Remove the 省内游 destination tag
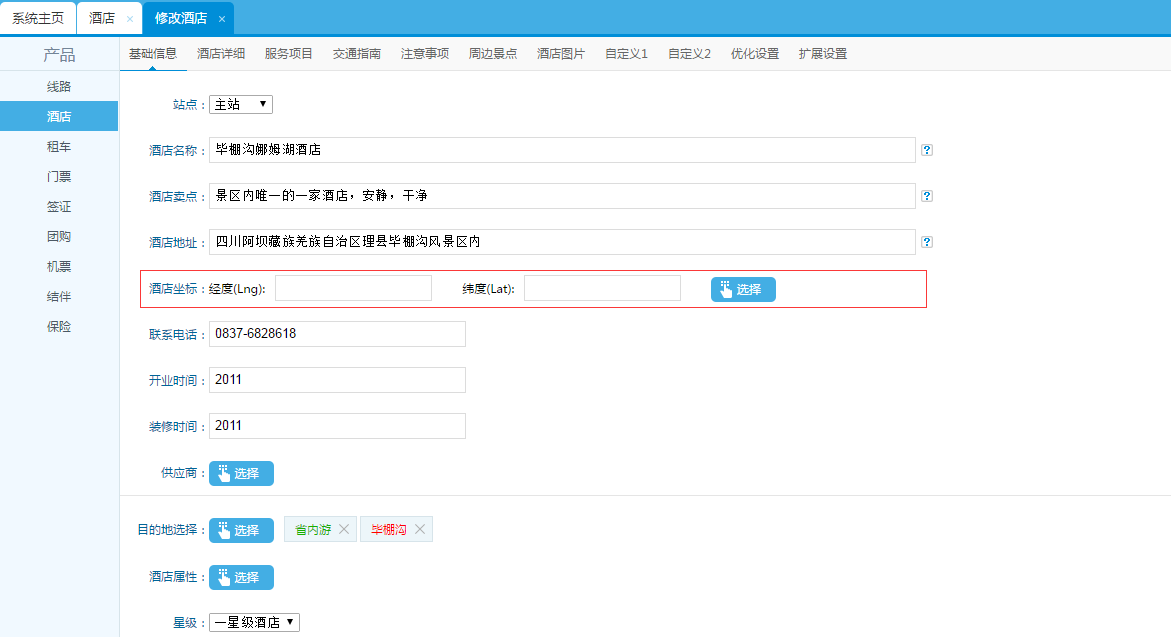The image size is (1171, 637). coord(344,530)
